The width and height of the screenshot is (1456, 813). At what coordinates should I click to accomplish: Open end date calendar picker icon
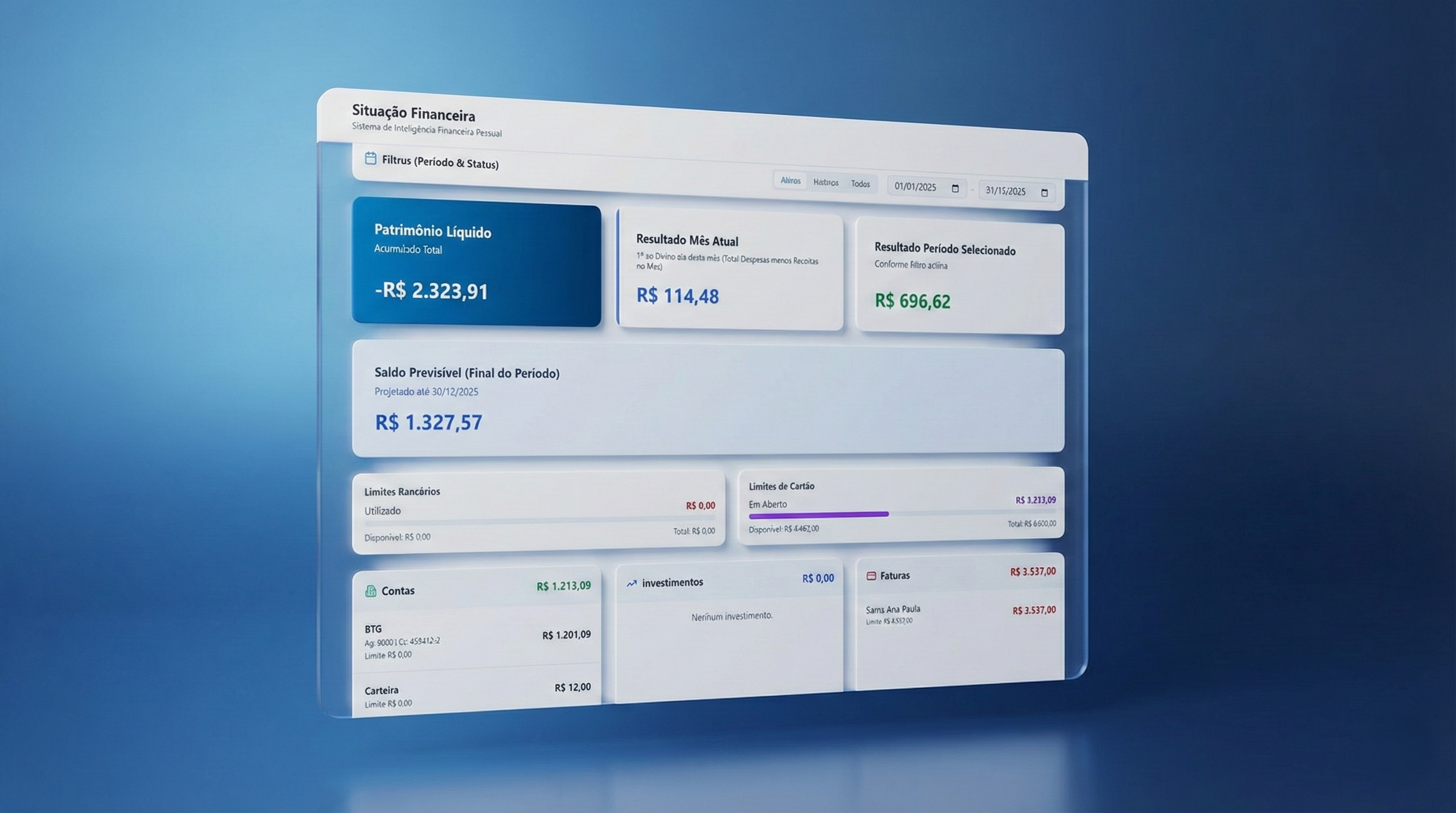pyautogui.click(x=1044, y=193)
